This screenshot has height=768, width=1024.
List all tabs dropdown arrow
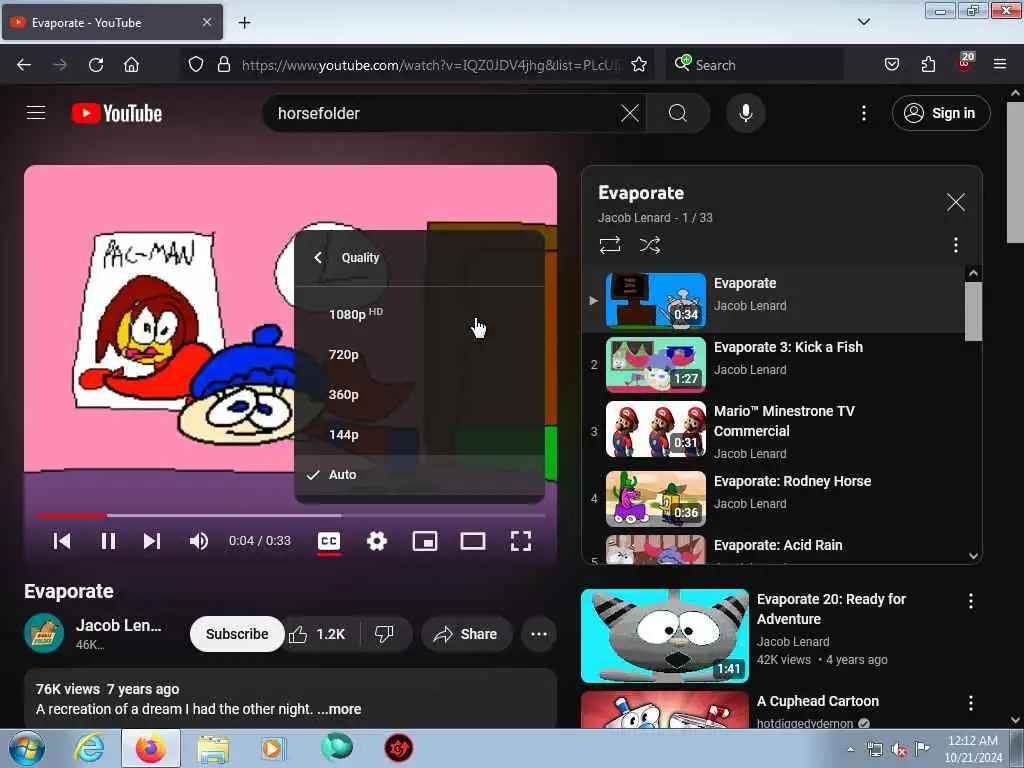(863, 22)
